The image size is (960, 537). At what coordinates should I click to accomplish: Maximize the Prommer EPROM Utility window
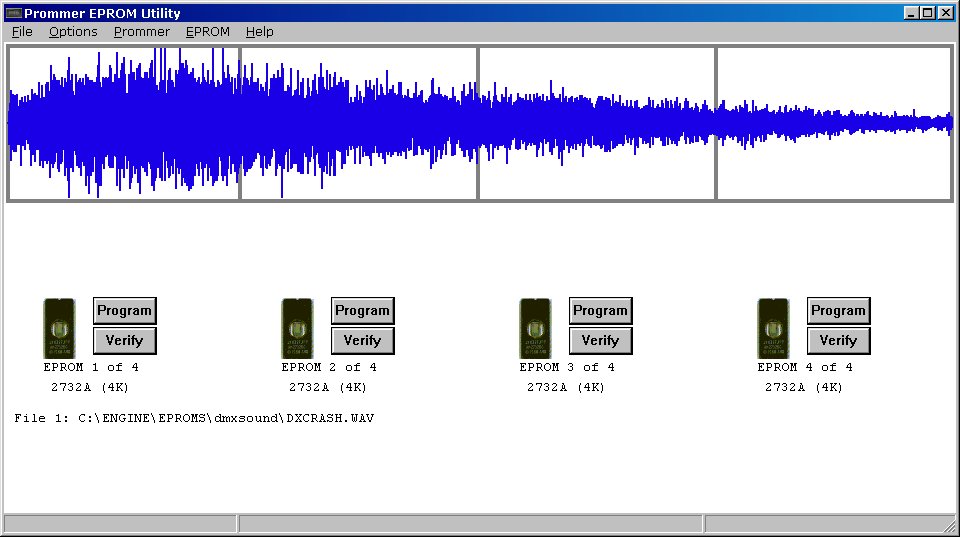(928, 13)
